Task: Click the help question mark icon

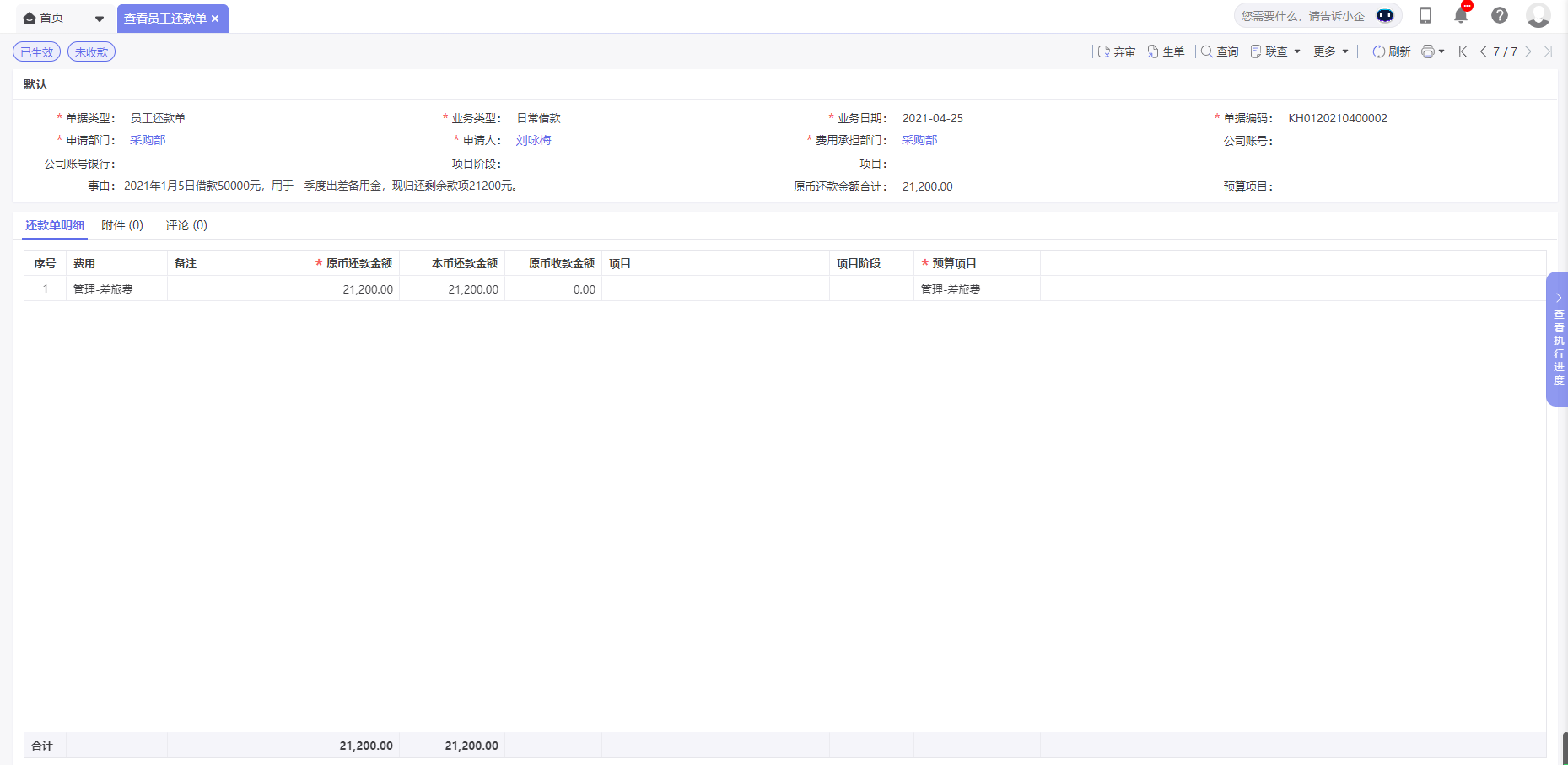Action: click(1499, 15)
